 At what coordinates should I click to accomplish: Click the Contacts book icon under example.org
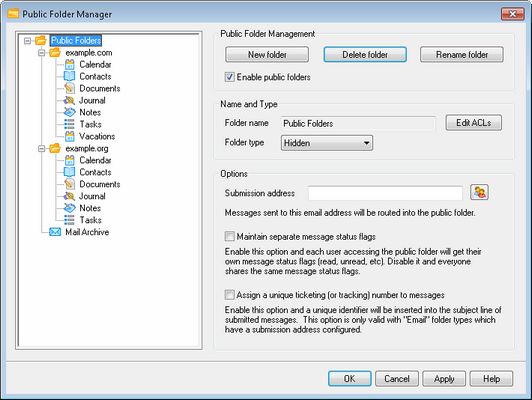pyautogui.click(x=70, y=172)
